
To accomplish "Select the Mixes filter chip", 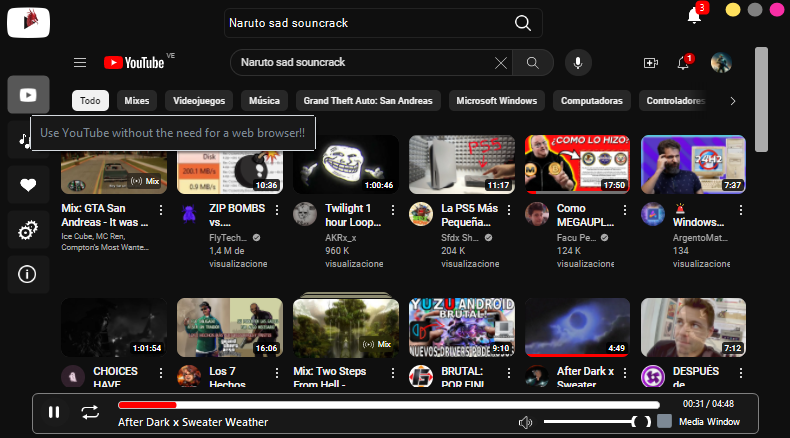I will 137,101.
